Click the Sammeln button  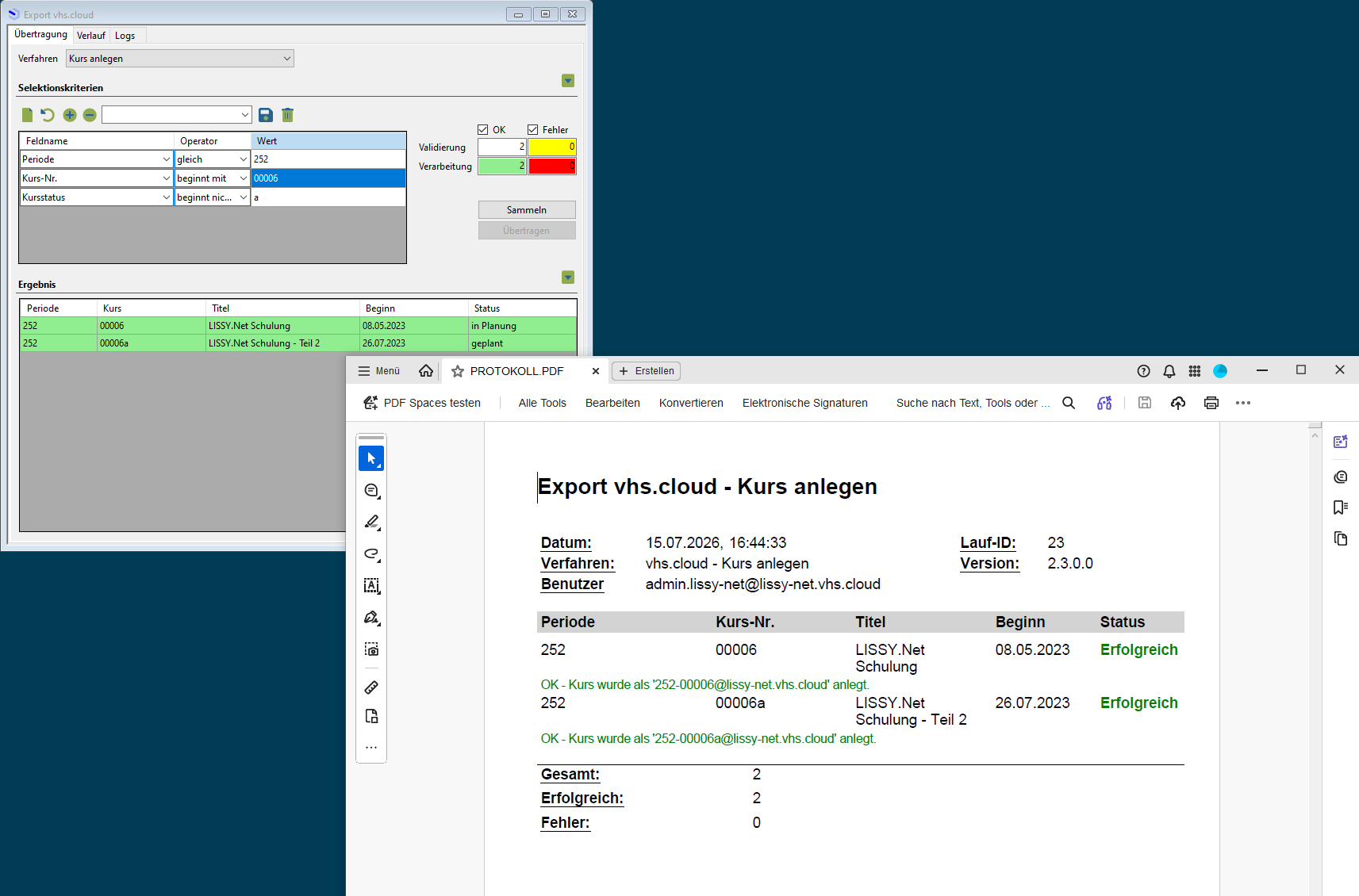(527, 210)
